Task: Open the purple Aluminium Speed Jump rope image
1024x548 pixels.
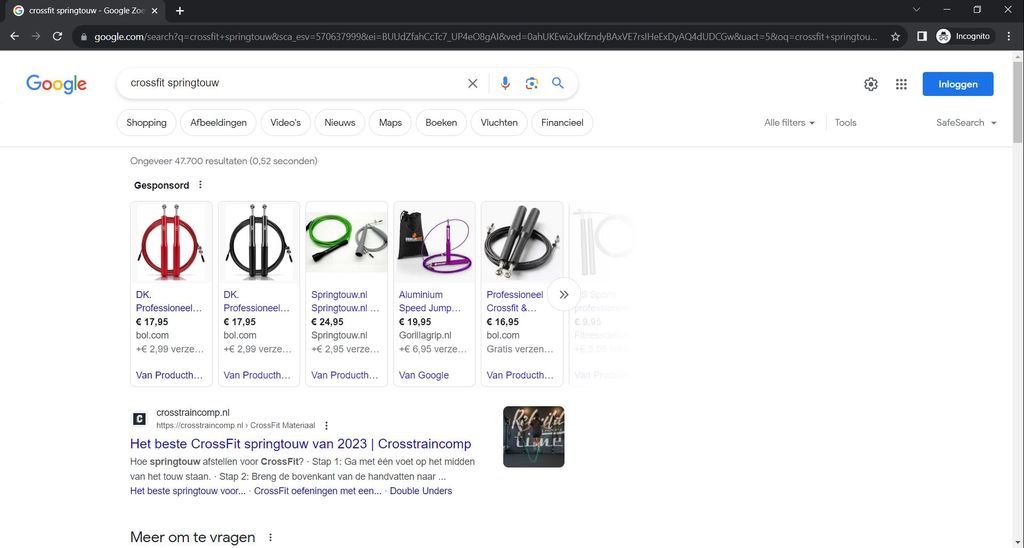Action: (x=434, y=242)
